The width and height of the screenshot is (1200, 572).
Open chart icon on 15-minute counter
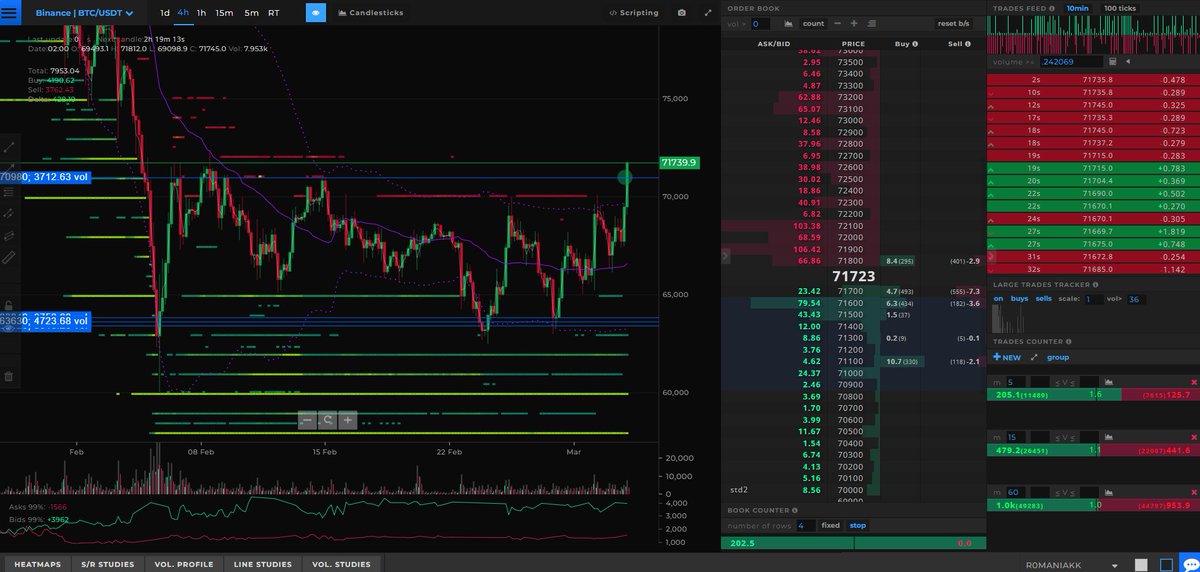point(1107,438)
